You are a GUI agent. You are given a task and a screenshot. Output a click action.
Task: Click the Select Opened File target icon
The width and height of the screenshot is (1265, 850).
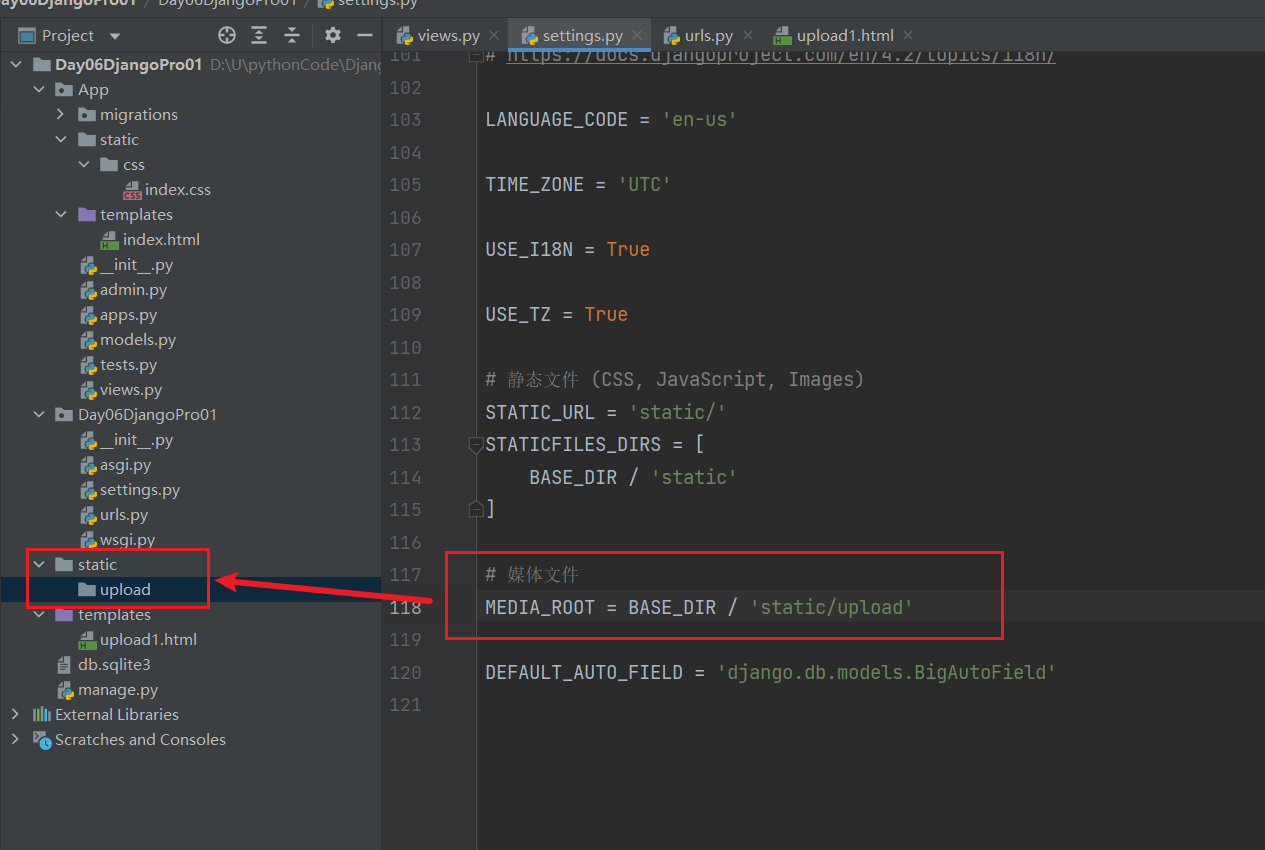[227, 35]
